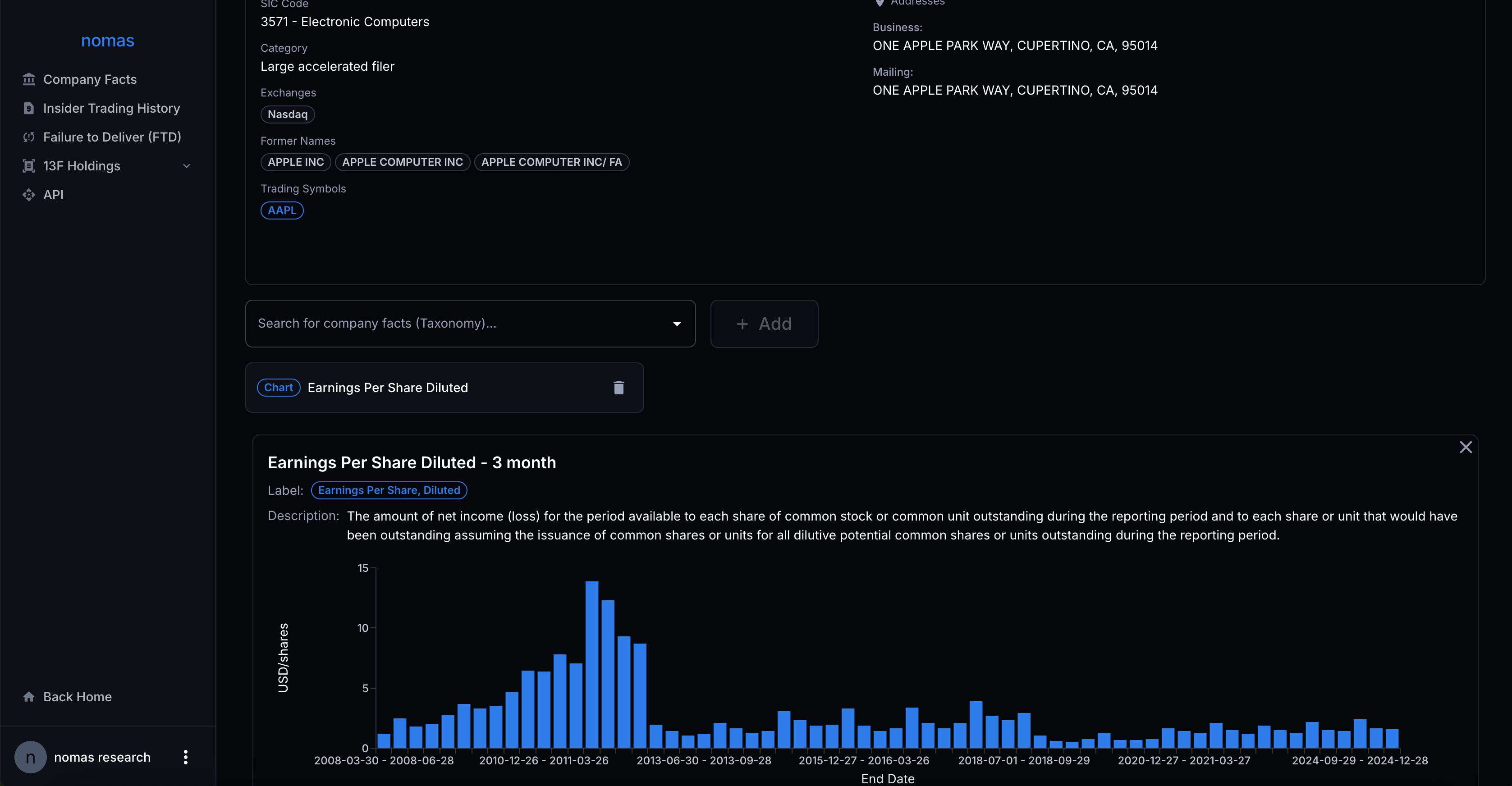
Task: Click the mailing address text
Action: pyautogui.click(x=1015, y=91)
